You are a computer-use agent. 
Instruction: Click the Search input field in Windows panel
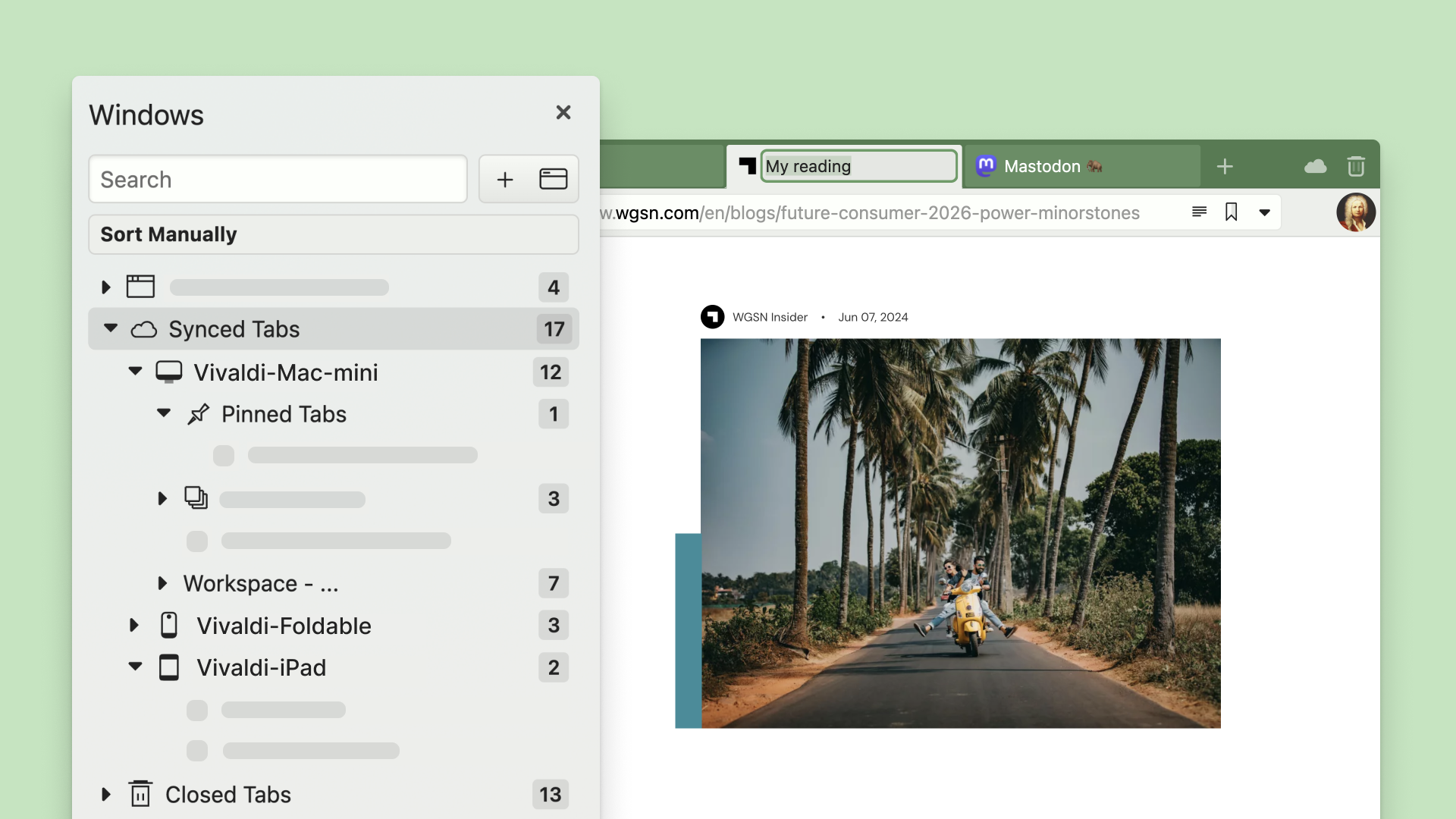(x=277, y=179)
